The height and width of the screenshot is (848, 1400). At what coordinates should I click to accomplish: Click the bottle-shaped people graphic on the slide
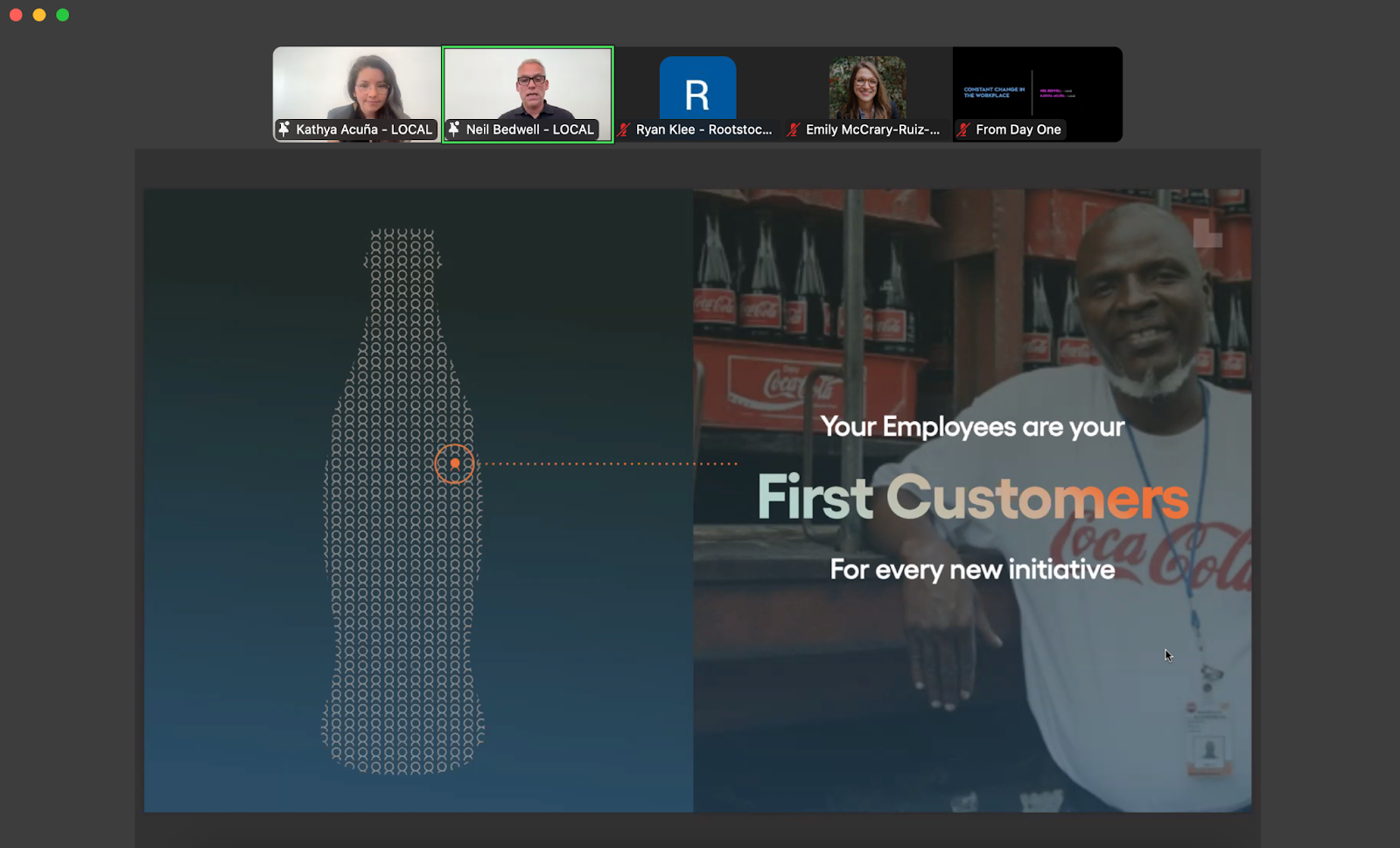coord(402,501)
